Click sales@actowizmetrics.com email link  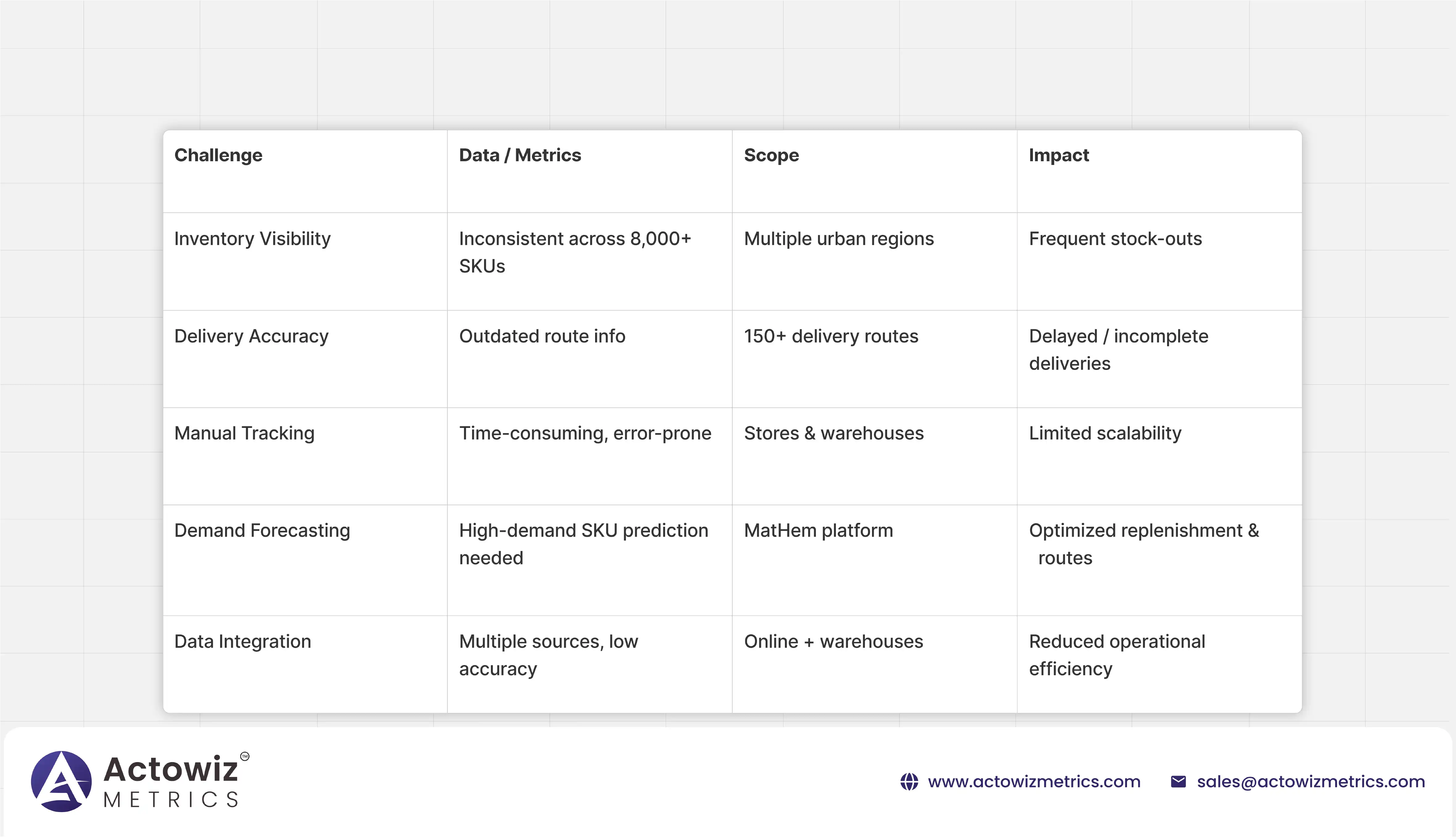tap(1310, 782)
